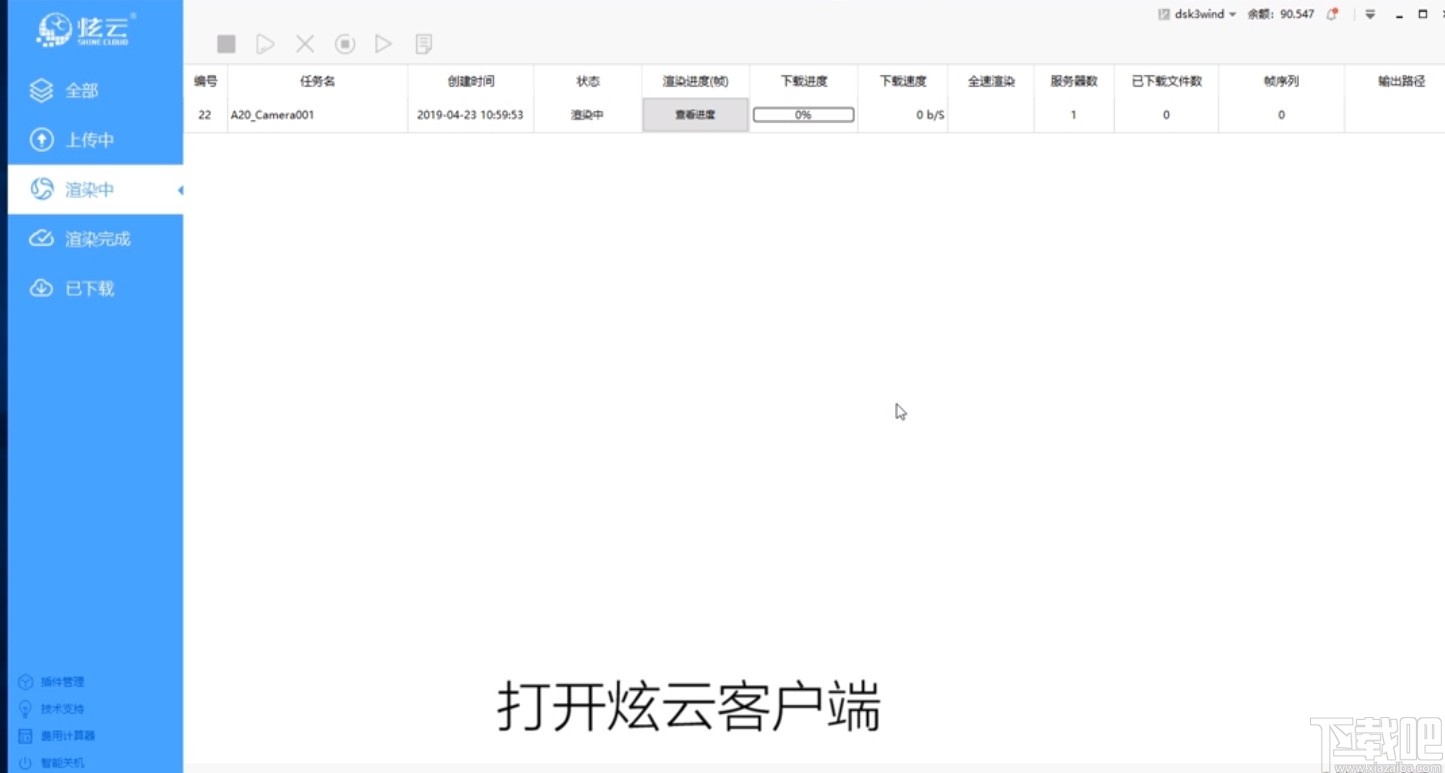This screenshot has width=1445, height=773.
Task: Select the stop task square icon
Action: (226, 43)
